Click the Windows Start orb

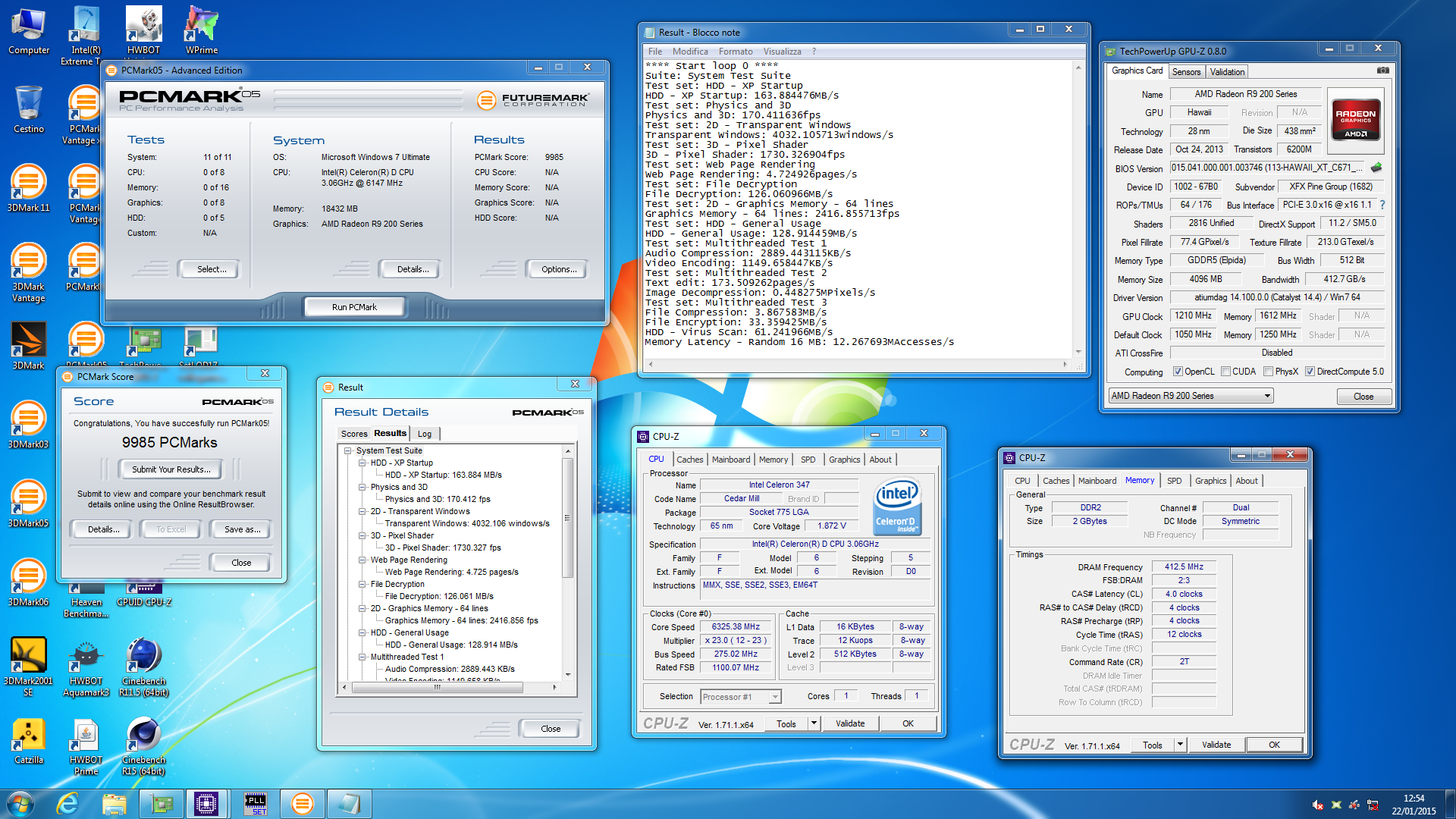pyautogui.click(x=20, y=804)
